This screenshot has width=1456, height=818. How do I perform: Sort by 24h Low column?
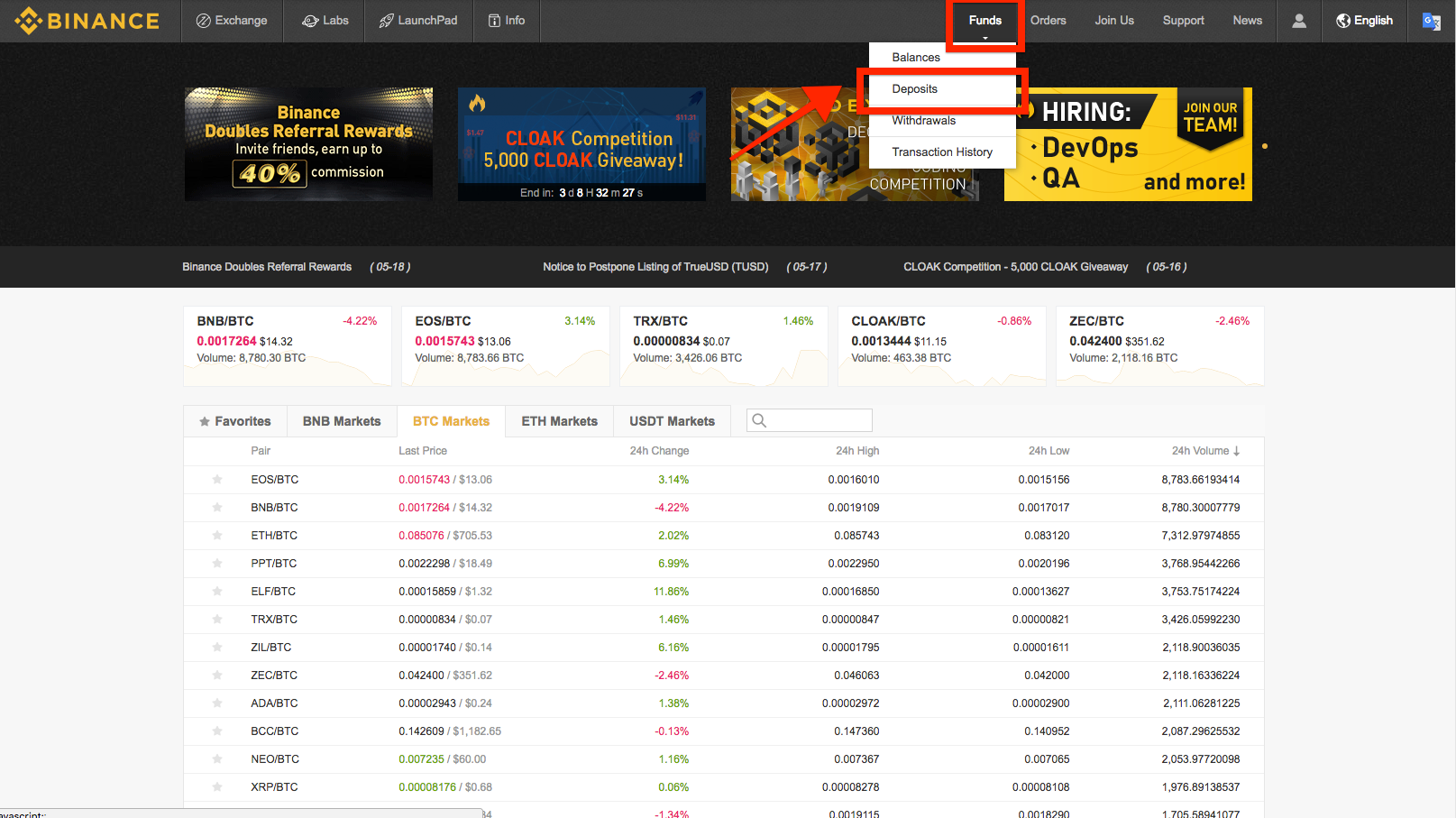click(x=1049, y=451)
